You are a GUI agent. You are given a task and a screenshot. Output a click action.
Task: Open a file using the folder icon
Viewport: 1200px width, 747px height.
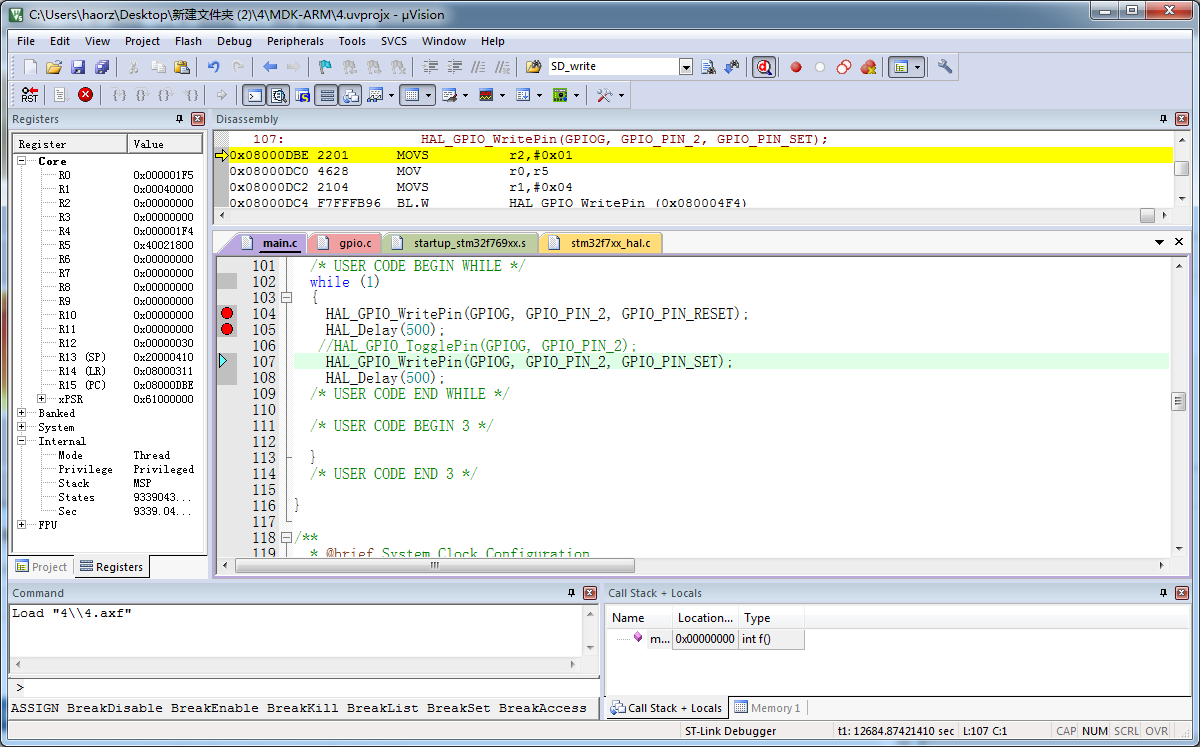[x=54, y=67]
